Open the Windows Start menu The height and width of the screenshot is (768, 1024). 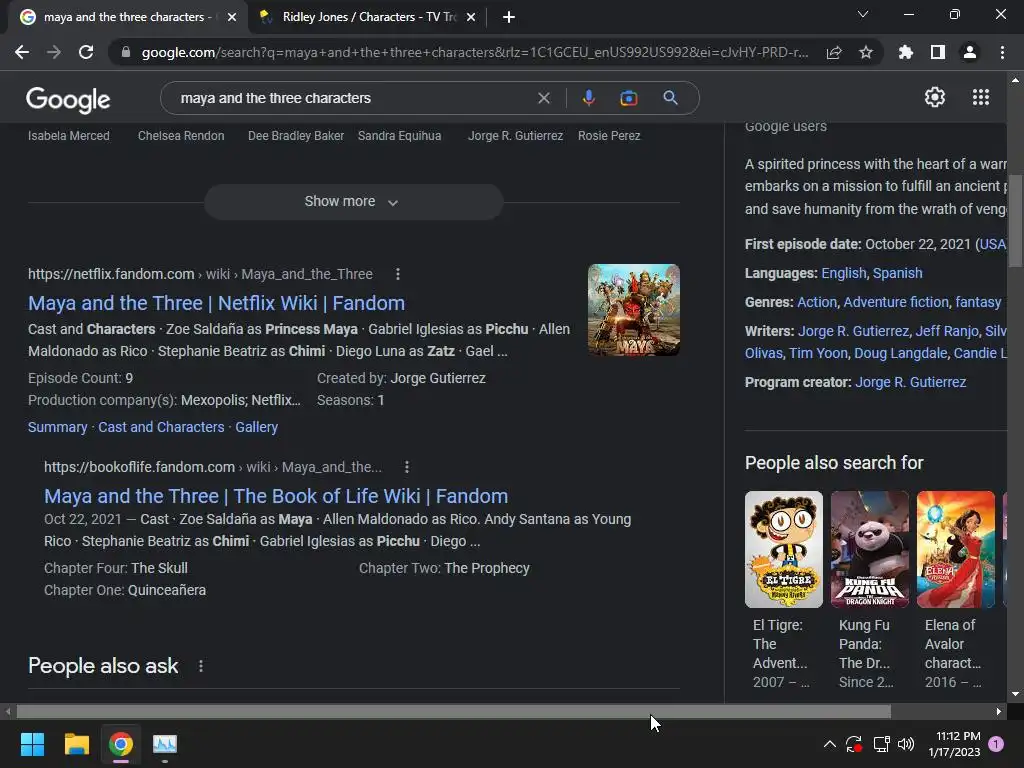coord(32,744)
